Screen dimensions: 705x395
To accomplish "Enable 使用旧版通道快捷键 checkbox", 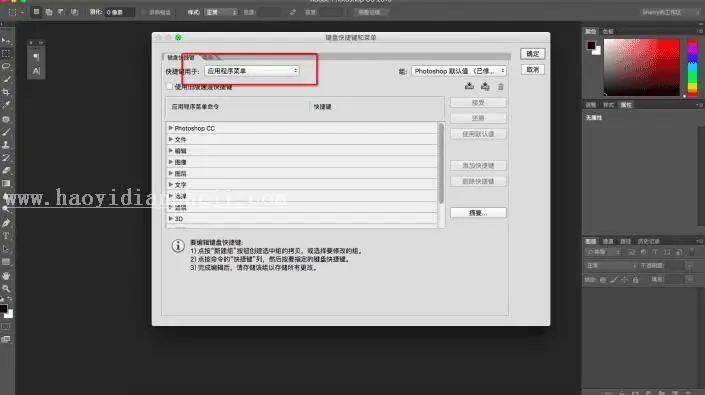I will point(170,86).
